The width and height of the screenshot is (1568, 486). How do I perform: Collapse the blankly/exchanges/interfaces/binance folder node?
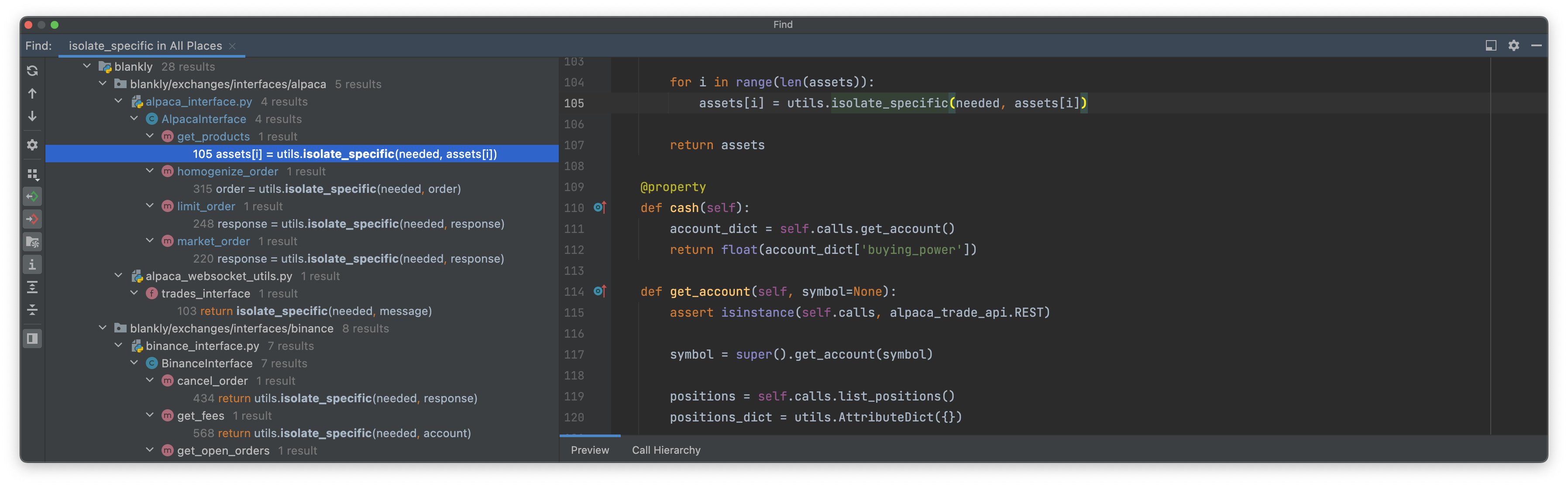103,329
